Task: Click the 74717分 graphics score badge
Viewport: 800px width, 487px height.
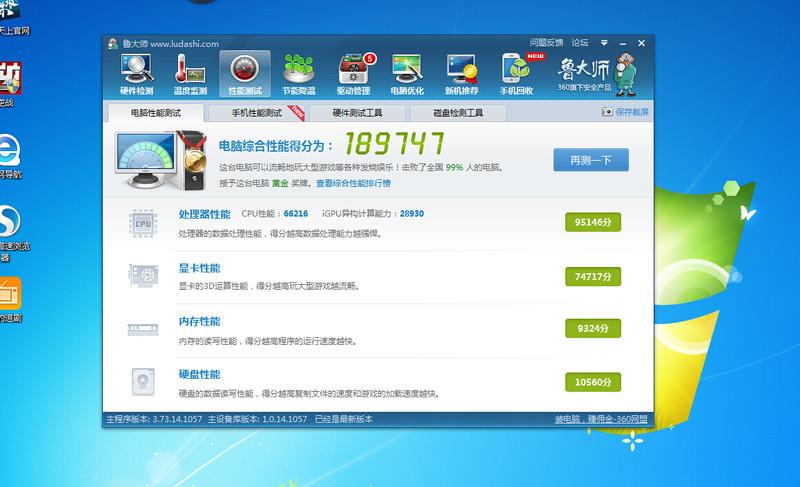Action: (x=593, y=276)
